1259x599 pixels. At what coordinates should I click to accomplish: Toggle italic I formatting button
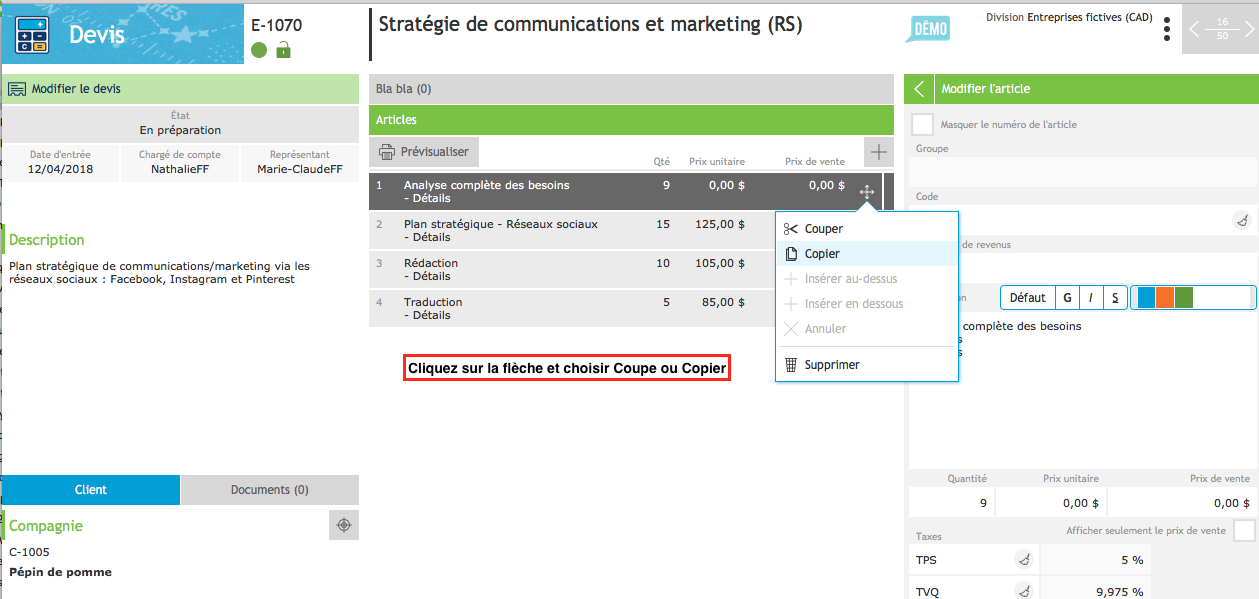point(1090,297)
